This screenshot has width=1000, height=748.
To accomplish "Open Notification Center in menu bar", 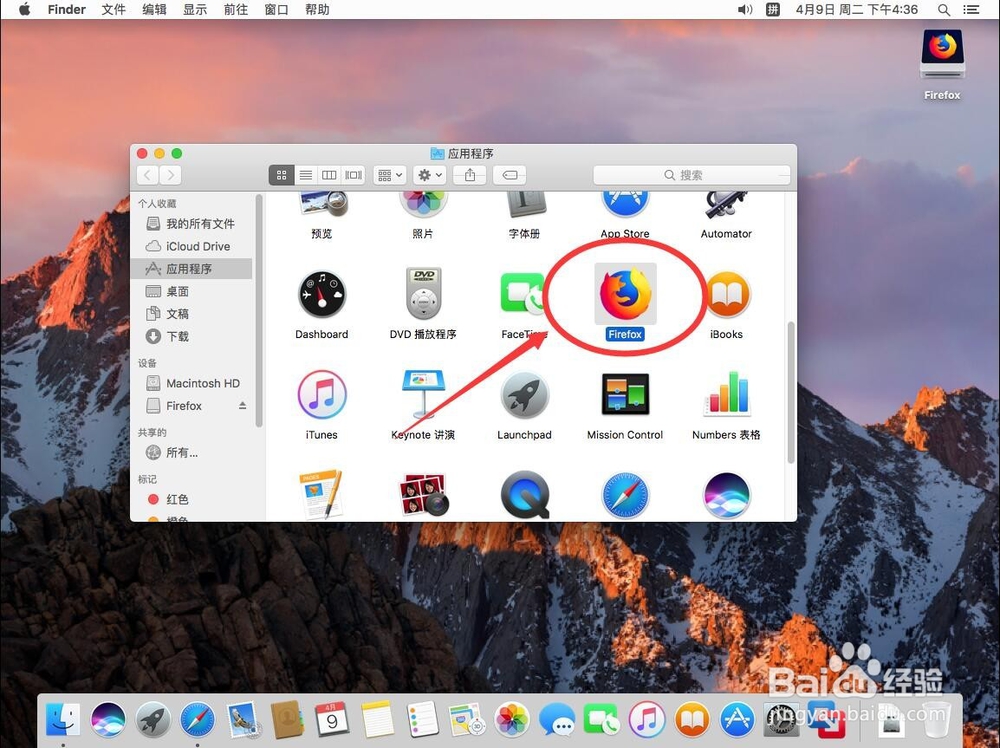I will point(971,10).
